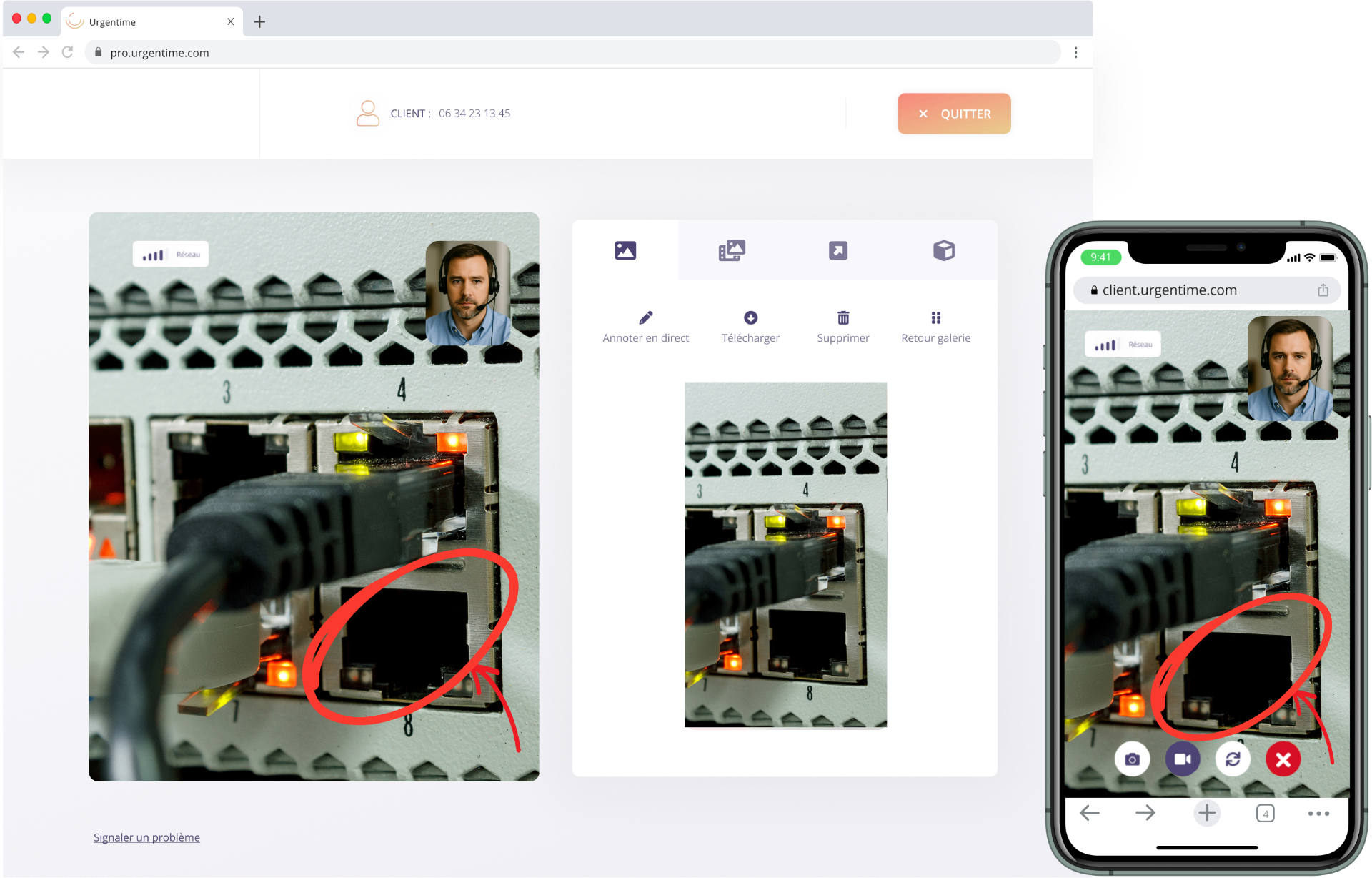Close the Urgentime browser tab
Image resolution: width=1372 pixels, height=878 pixels.
pos(230,21)
